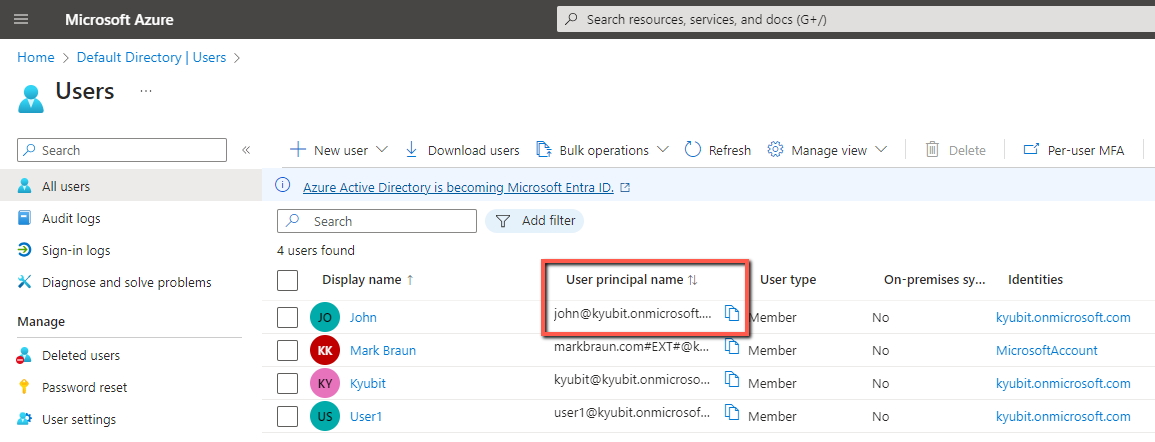Tick the checkbox for Kyubit
Viewport: 1155px width, 442px height.
click(x=287, y=384)
